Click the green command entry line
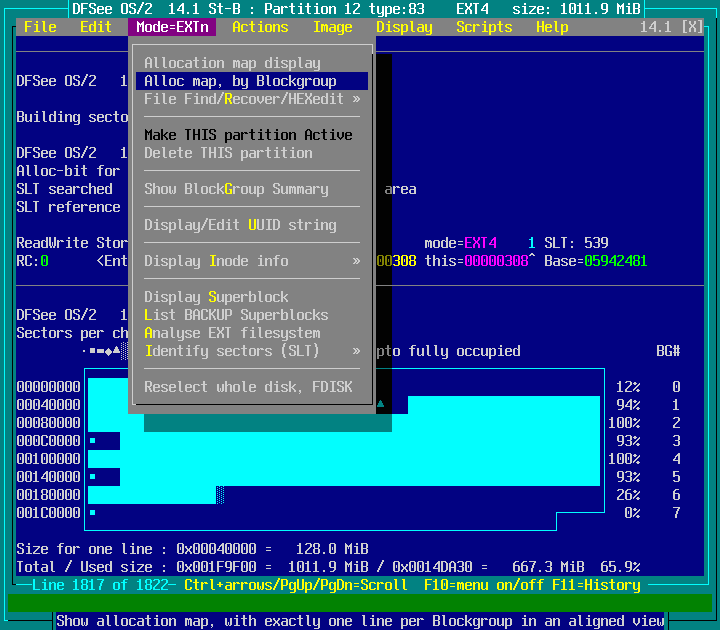 pos(360,602)
